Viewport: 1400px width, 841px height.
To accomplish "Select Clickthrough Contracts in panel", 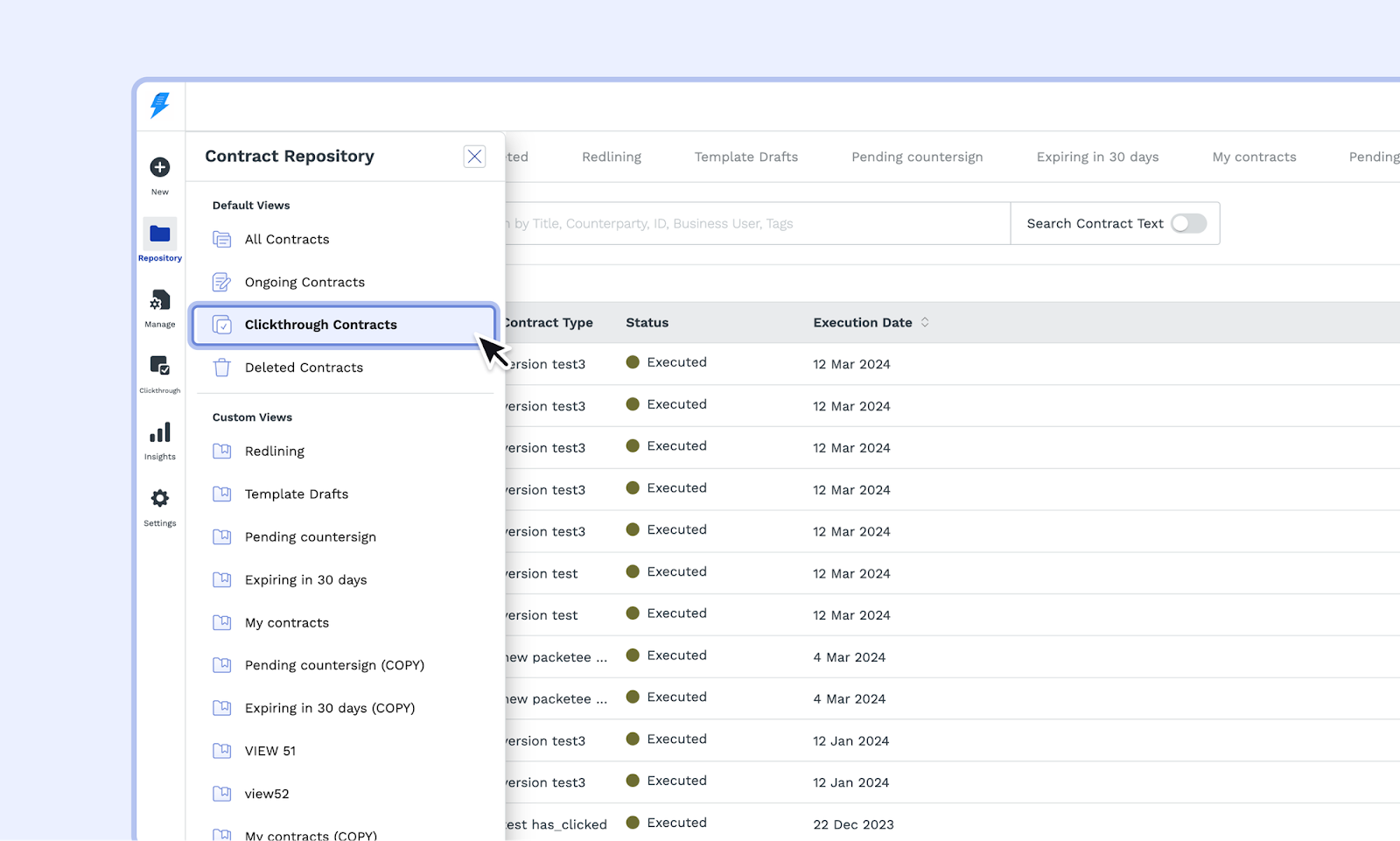I will pos(320,325).
